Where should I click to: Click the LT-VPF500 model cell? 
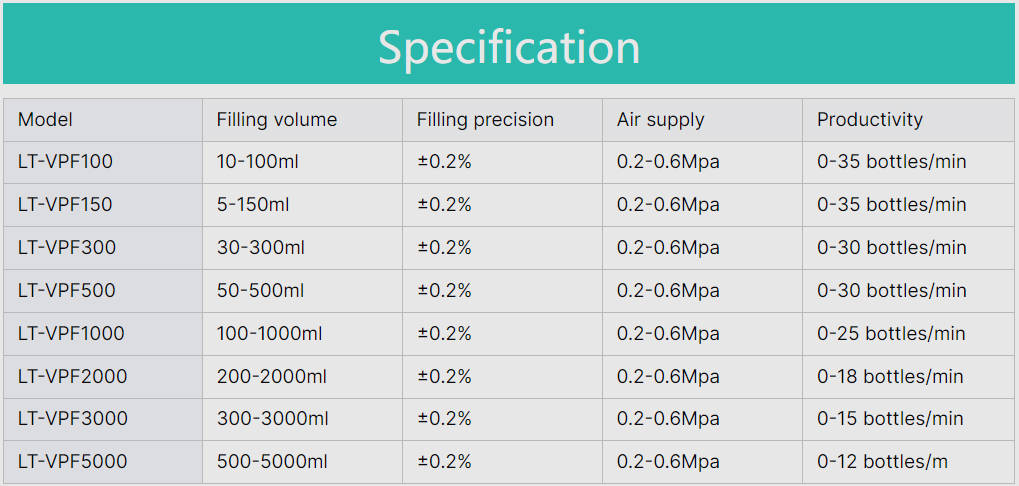pos(67,291)
